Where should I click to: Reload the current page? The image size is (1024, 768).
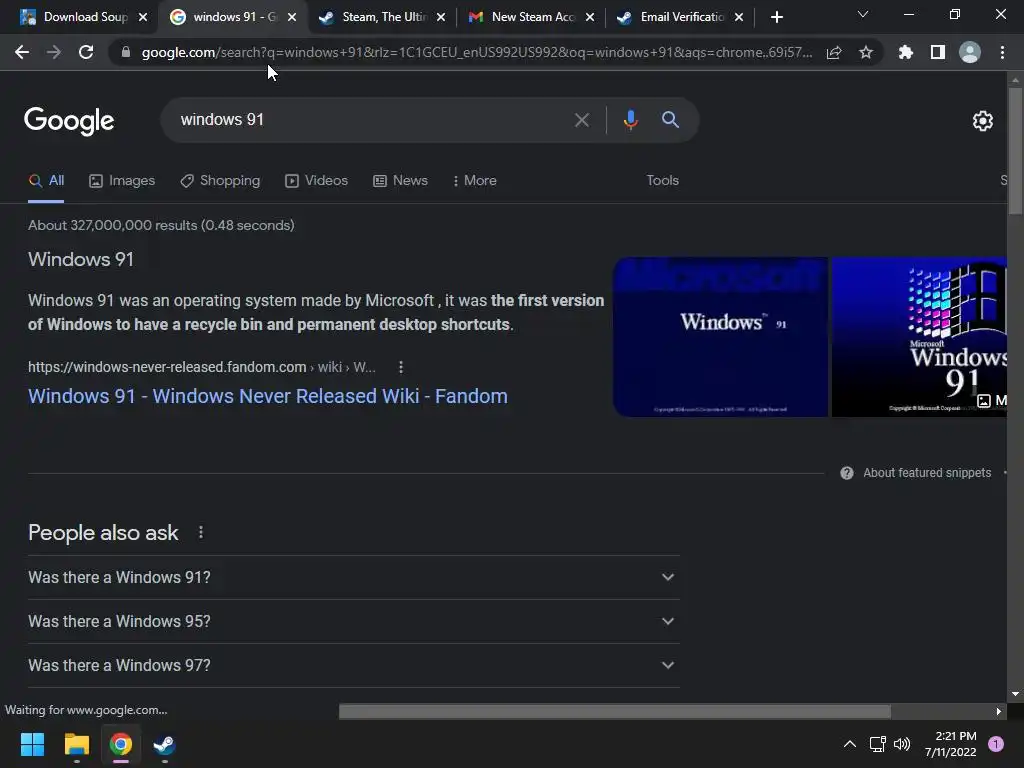pos(86,52)
